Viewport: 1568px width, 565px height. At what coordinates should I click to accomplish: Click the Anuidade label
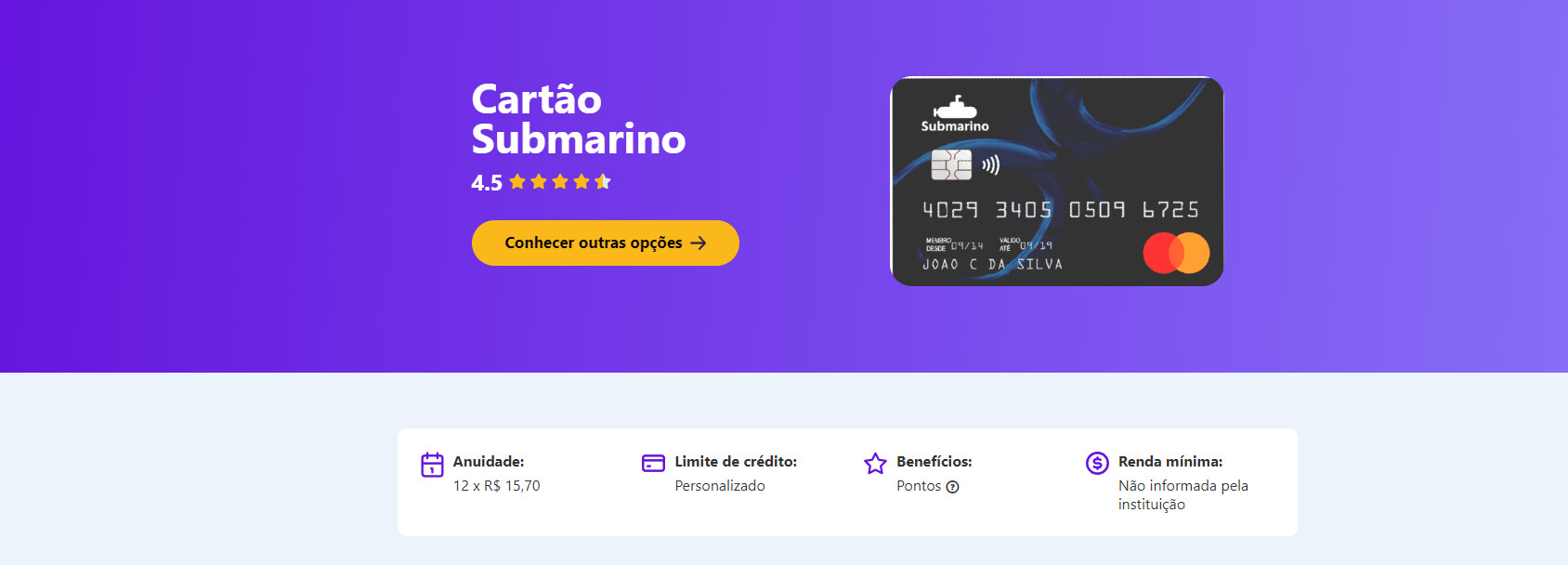[489, 462]
